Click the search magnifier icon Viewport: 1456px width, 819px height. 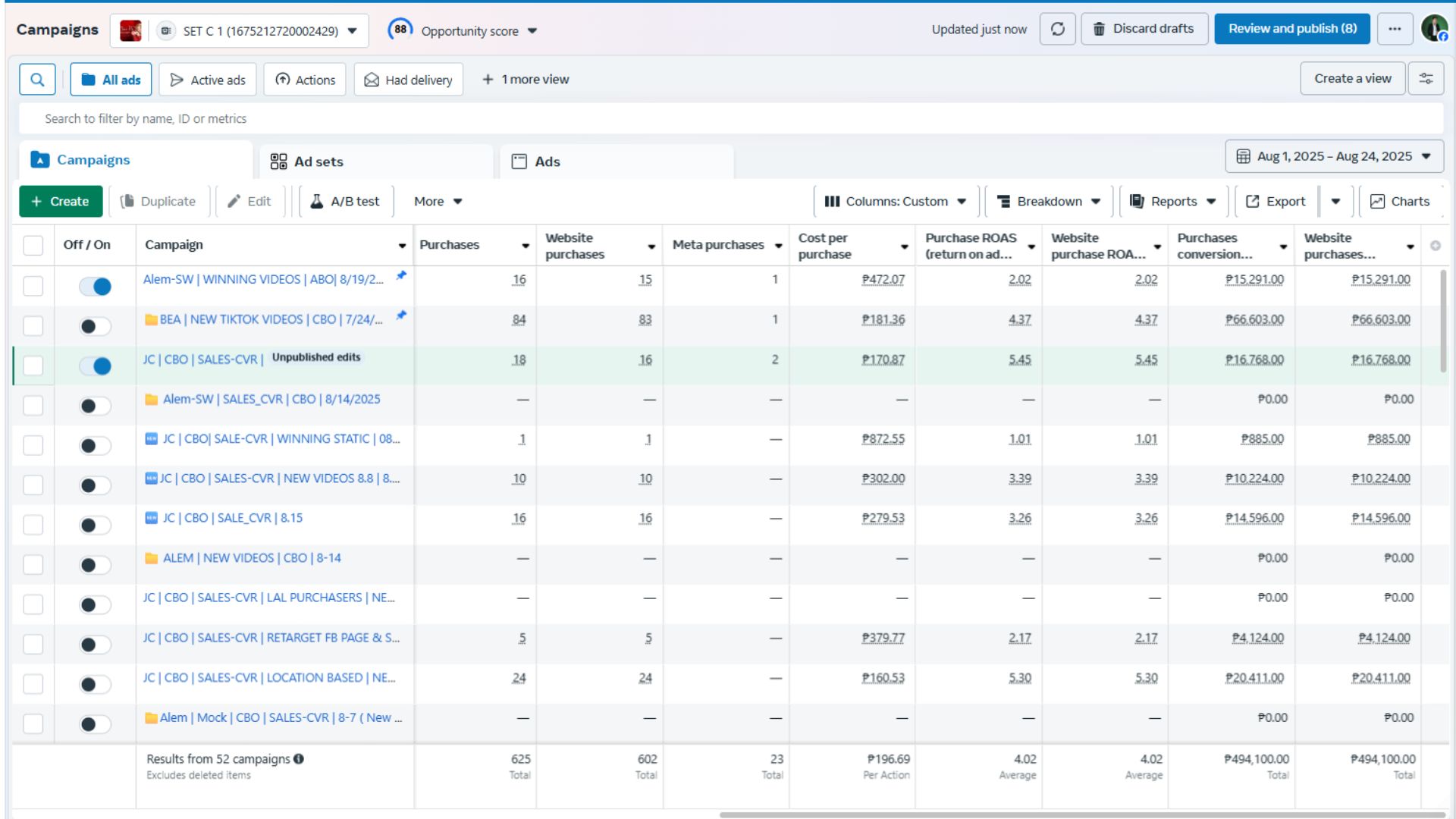tap(37, 80)
